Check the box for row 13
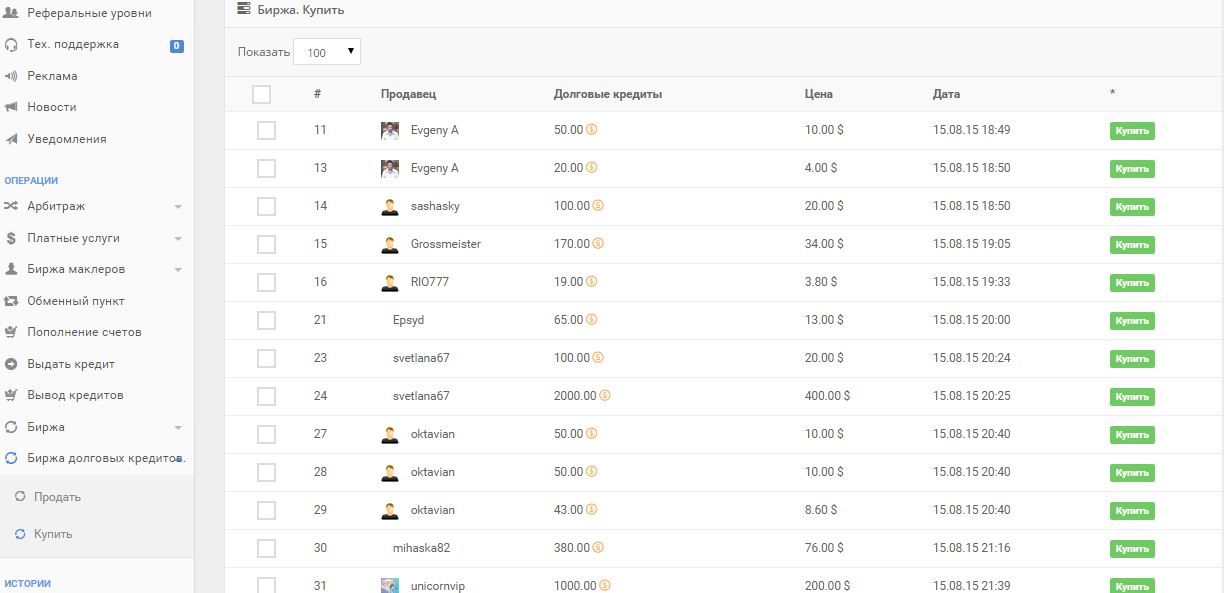This screenshot has width=1224, height=593. click(x=266, y=168)
